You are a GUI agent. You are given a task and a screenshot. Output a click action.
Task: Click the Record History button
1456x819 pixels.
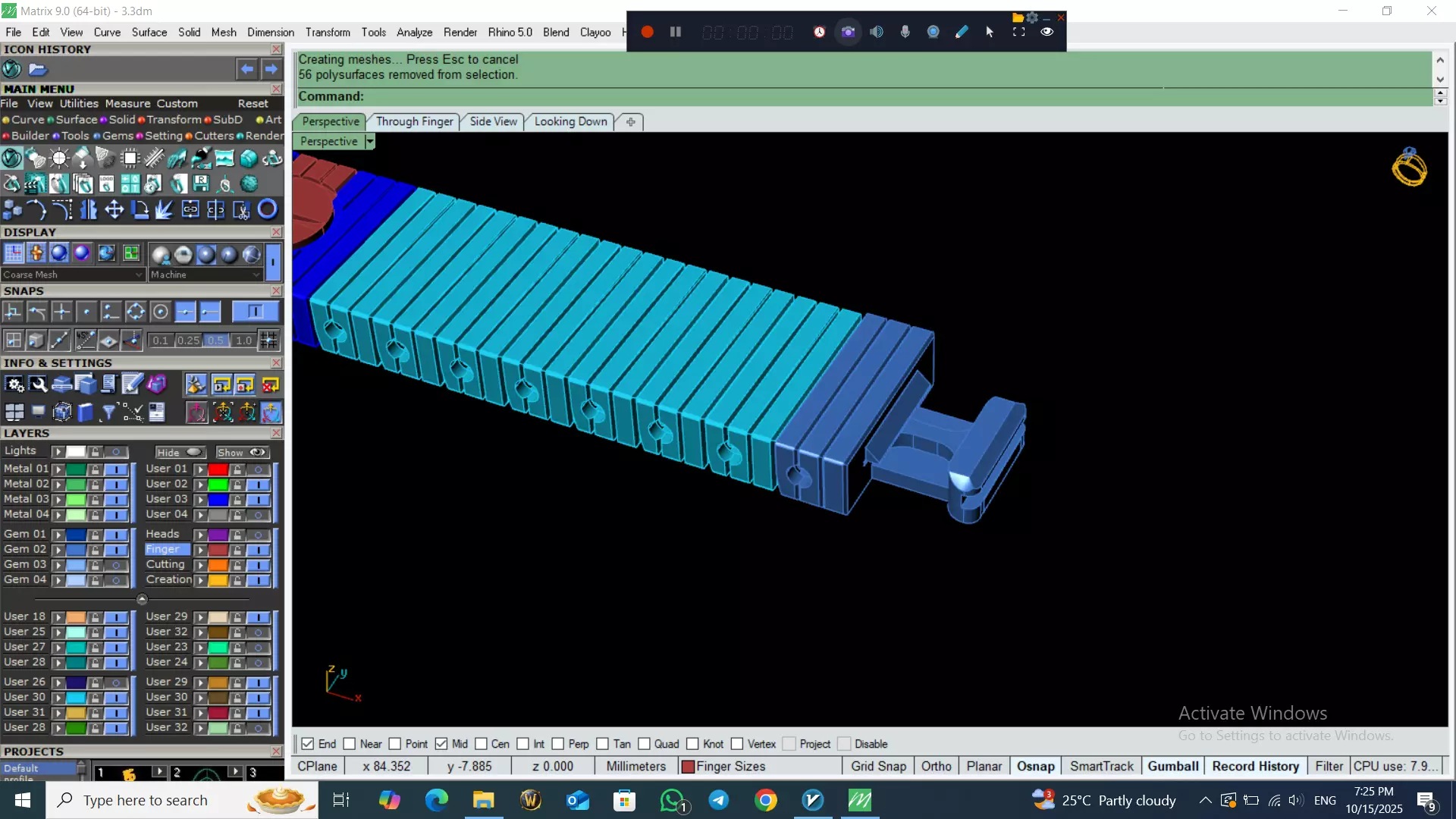tap(1255, 766)
